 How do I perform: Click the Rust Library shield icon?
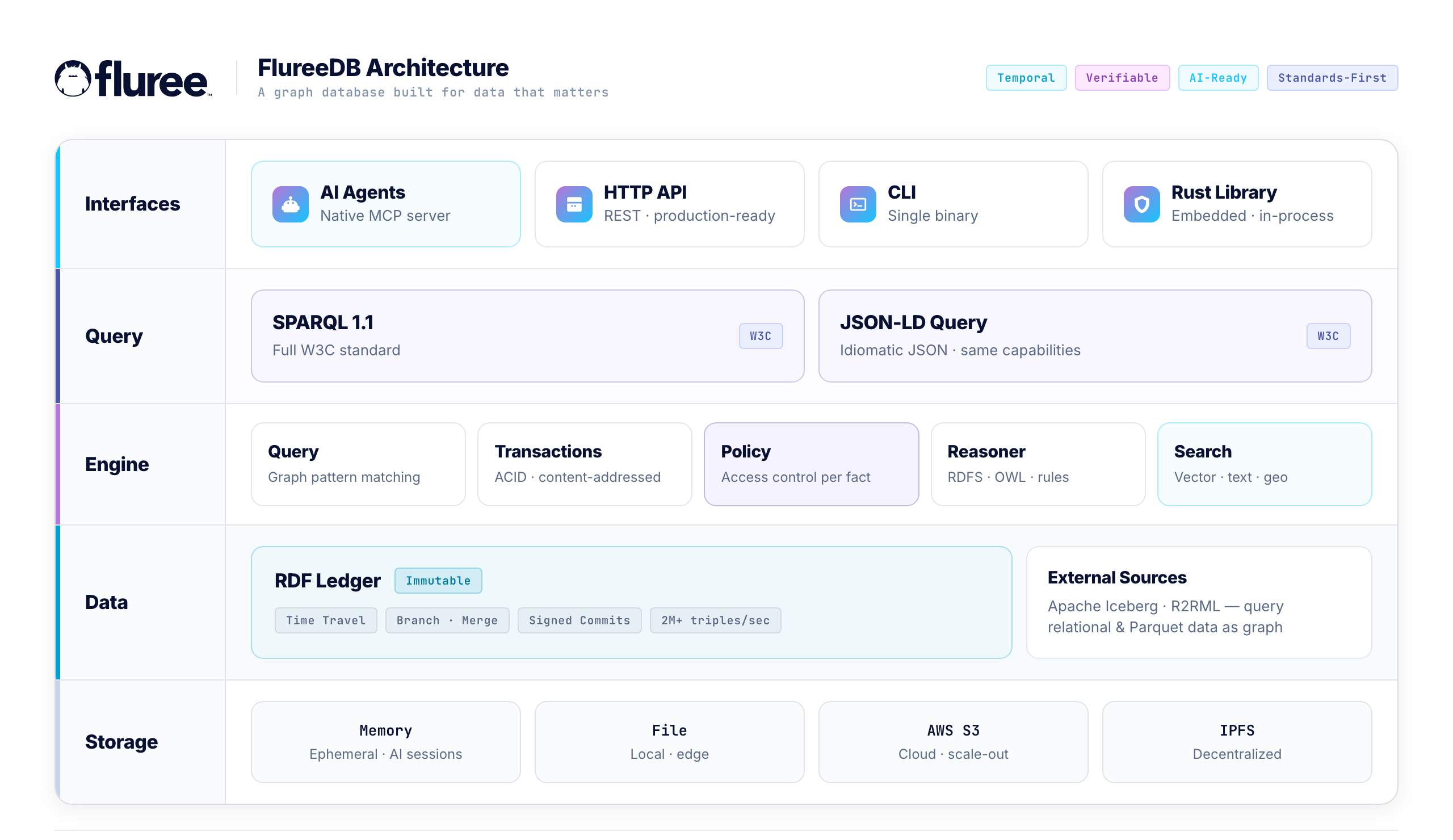coord(1141,204)
